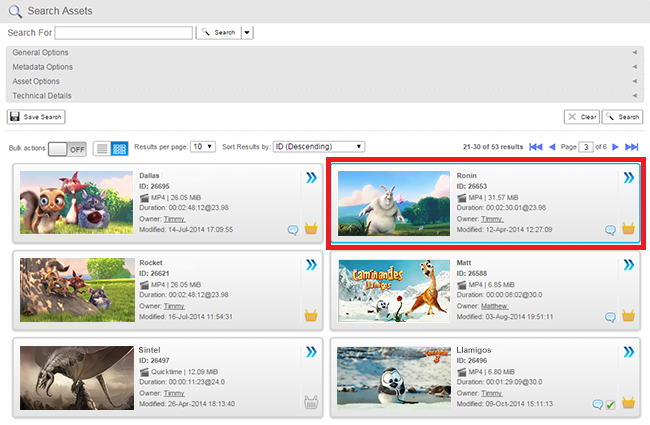
Task: Open the Results per page dropdown
Action: 203,146
